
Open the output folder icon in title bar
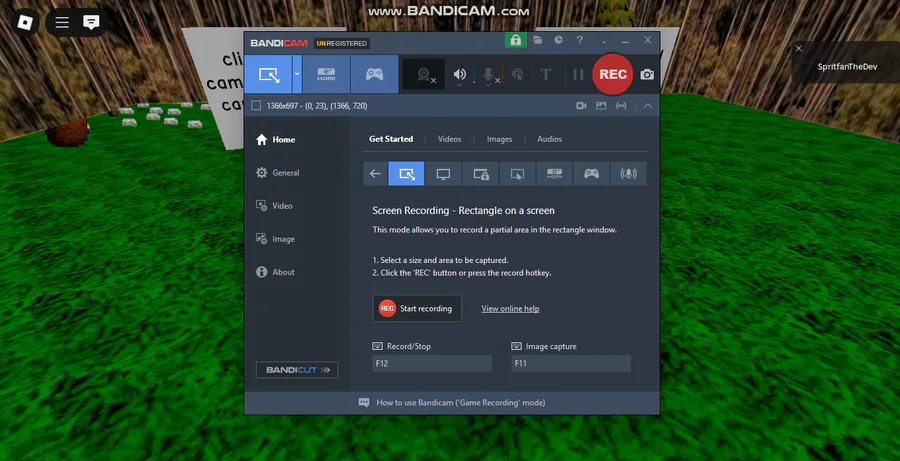point(537,40)
